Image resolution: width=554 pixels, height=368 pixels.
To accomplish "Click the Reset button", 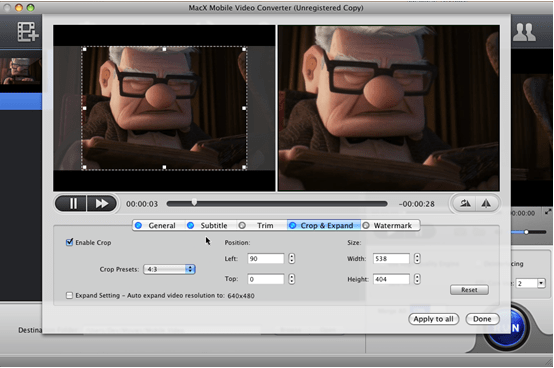I will (469, 290).
